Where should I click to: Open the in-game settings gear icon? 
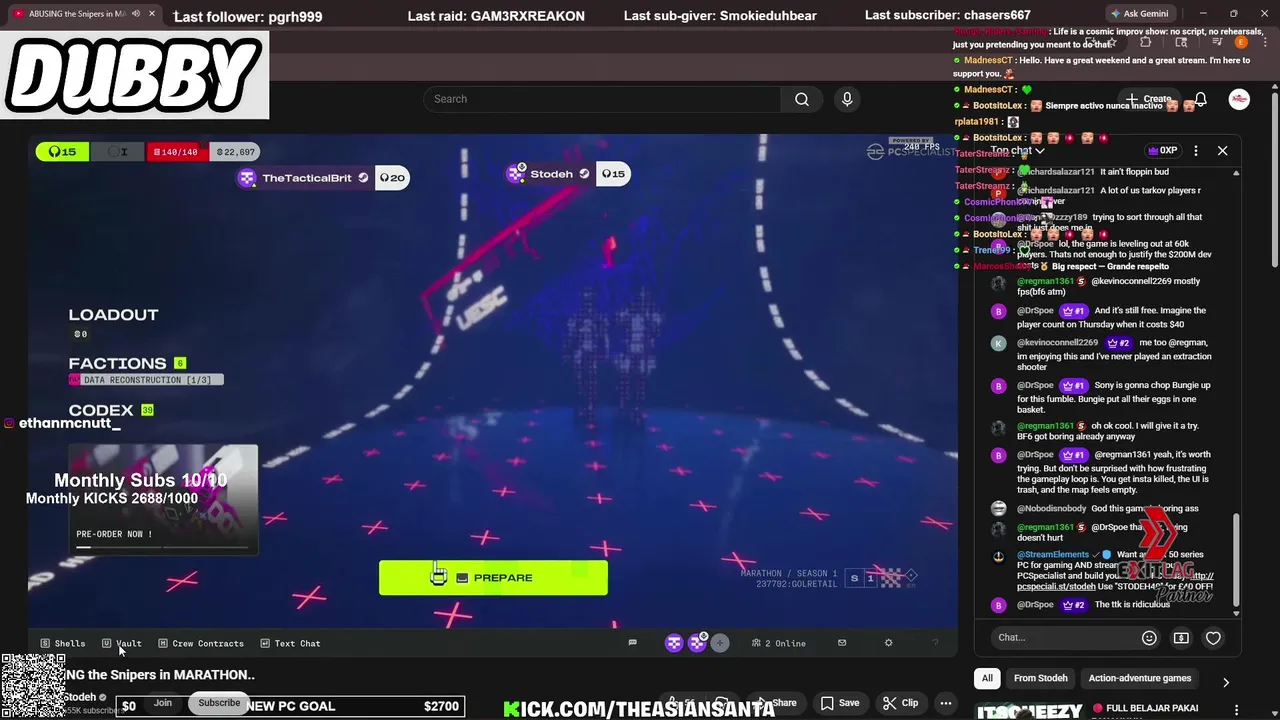pos(888,643)
